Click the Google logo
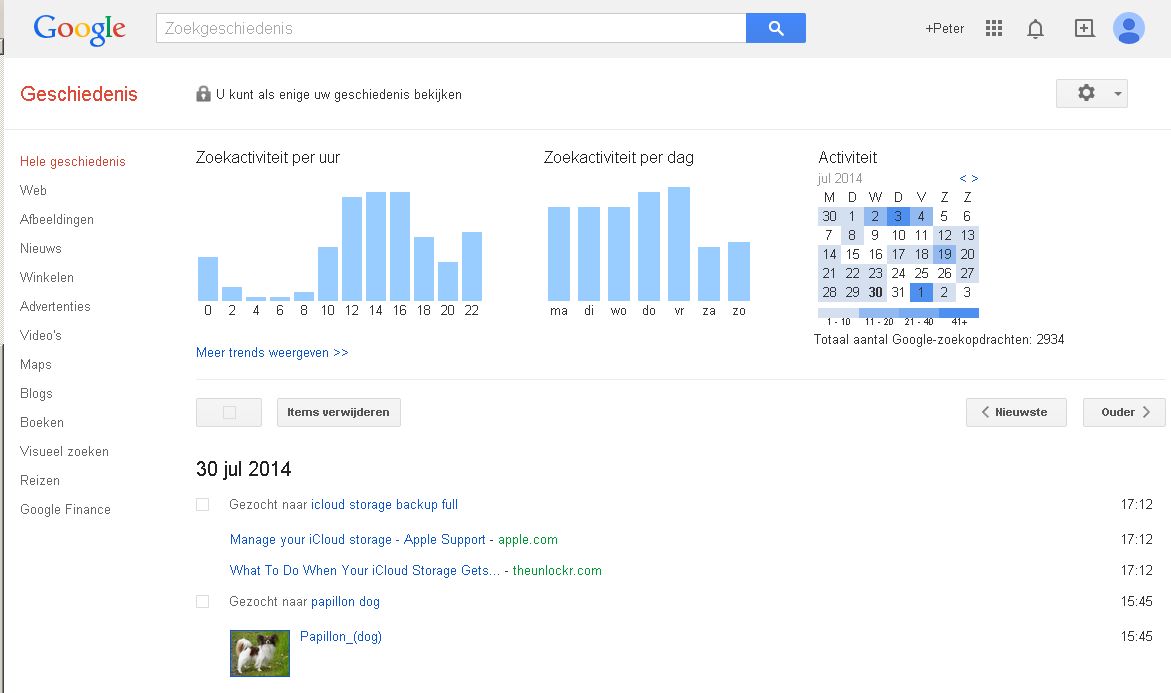This screenshot has width=1171, height=693. pos(79,29)
